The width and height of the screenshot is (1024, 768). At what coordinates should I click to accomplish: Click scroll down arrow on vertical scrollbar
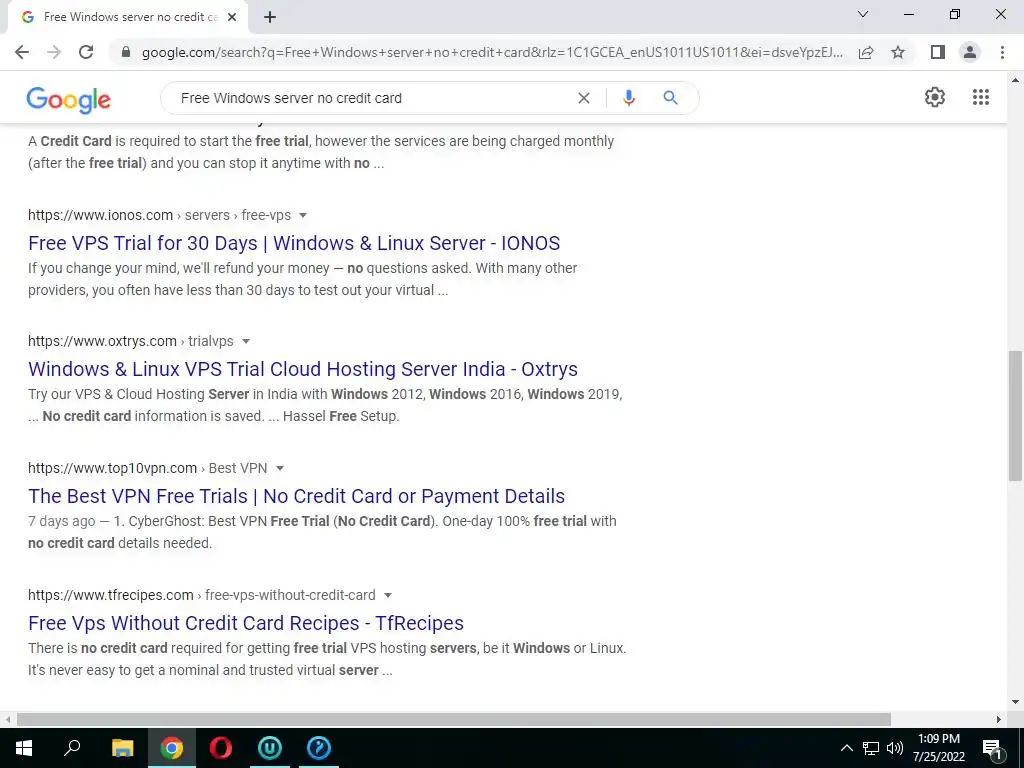coord(1014,703)
